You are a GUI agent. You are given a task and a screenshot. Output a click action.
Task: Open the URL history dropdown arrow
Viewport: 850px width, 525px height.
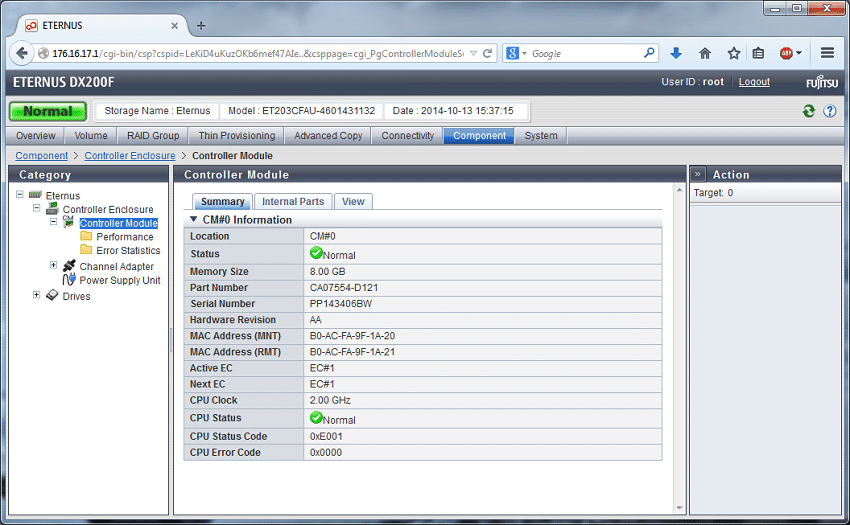(x=473, y=53)
